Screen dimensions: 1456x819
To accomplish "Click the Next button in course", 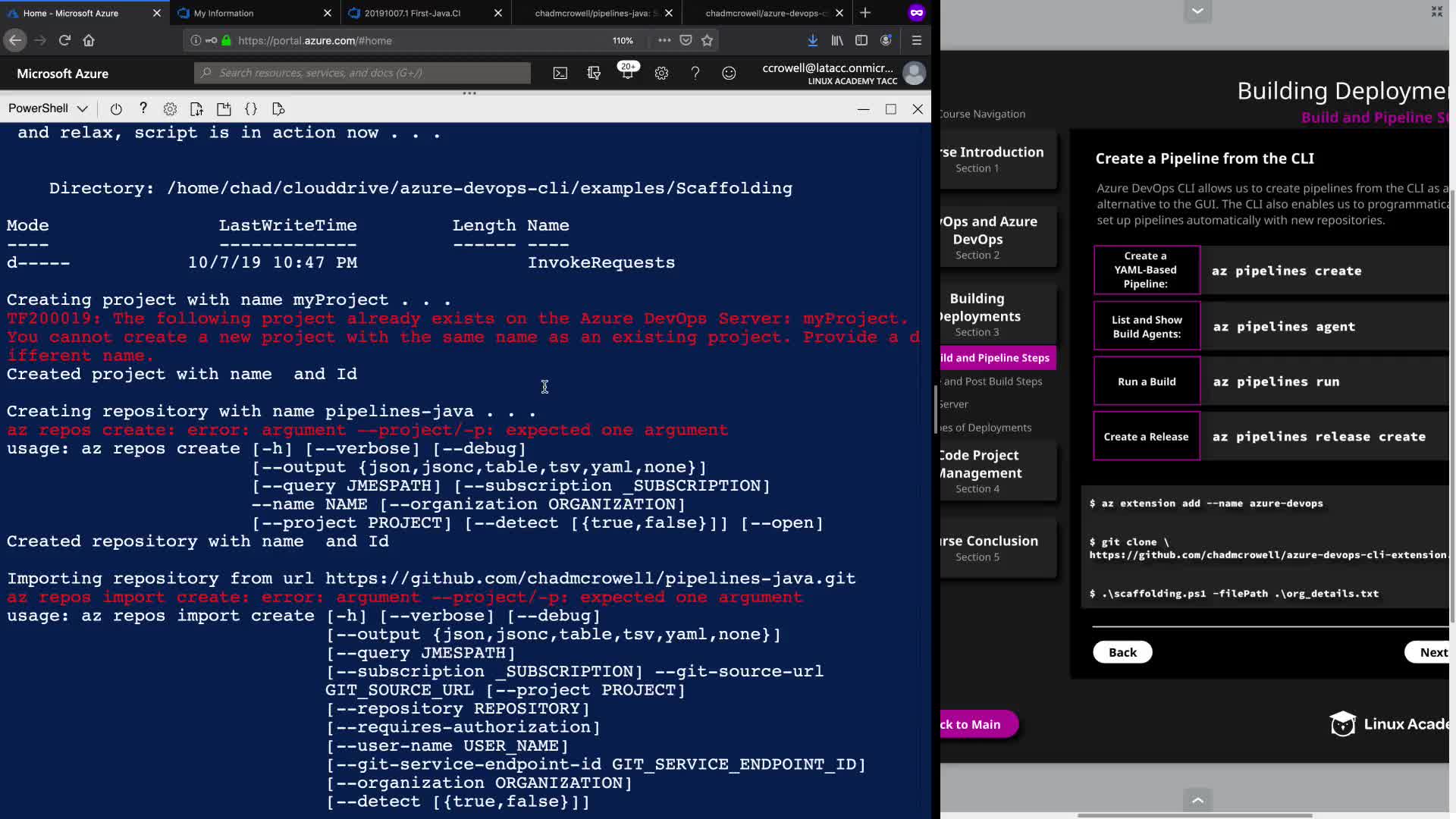I will (x=1432, y=652).
